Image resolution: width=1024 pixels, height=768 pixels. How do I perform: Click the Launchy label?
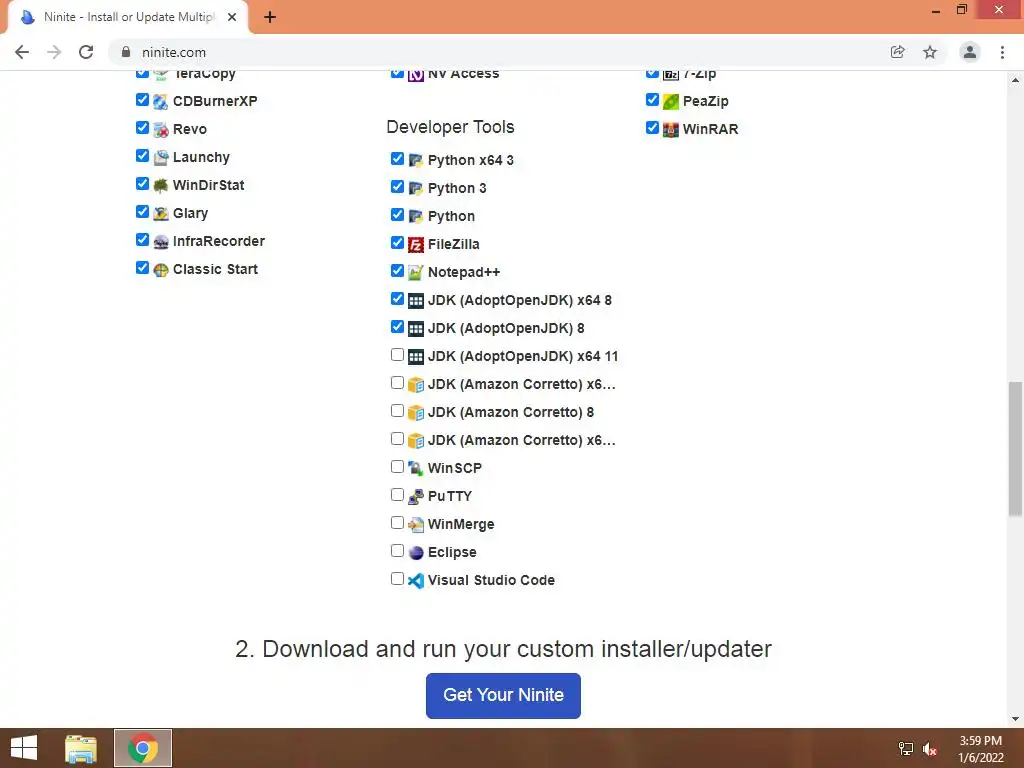(201, 157)
